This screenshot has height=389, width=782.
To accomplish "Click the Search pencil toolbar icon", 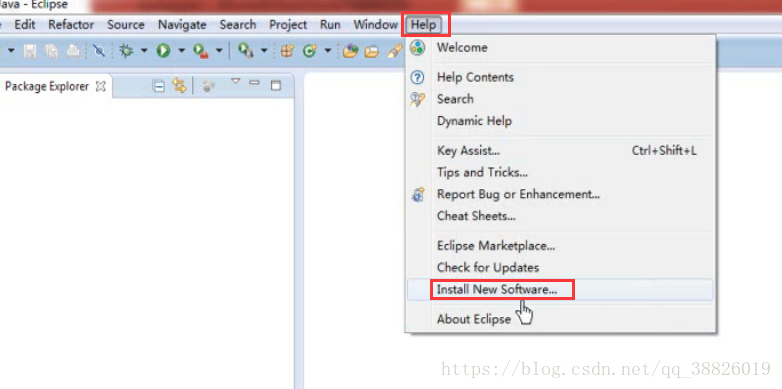I will [x=394, y=50].
